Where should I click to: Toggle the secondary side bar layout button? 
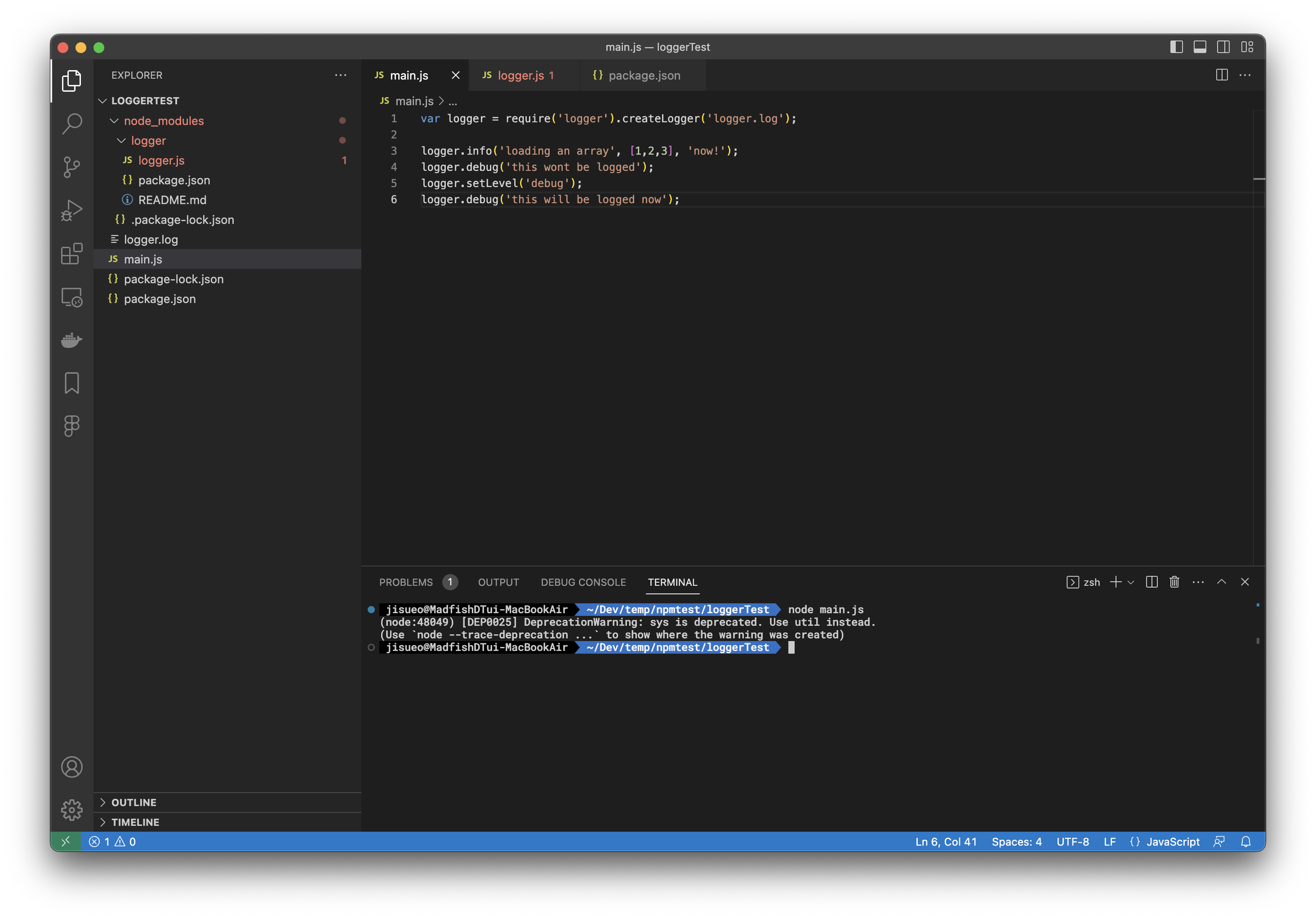(x=1223, y=47)
